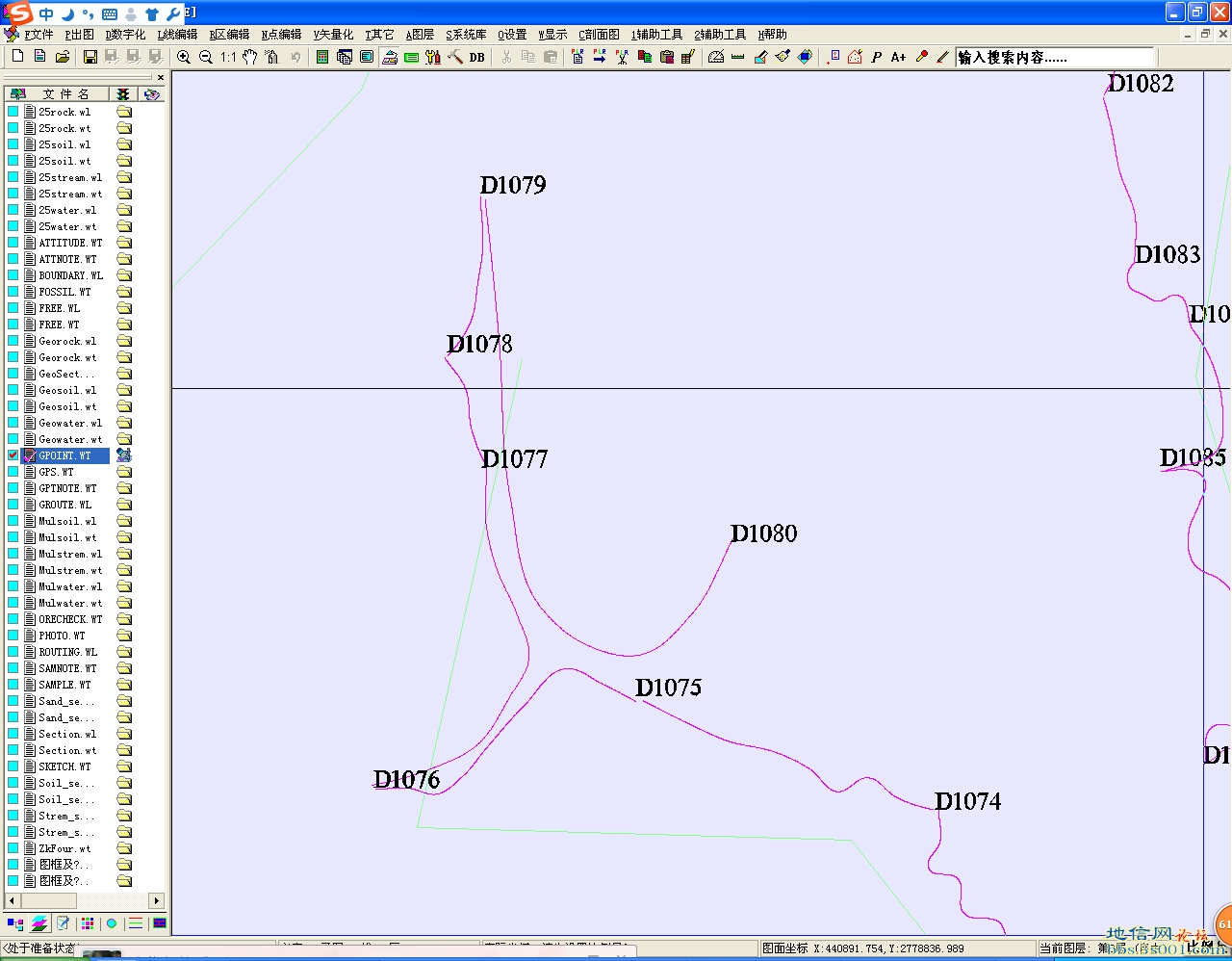Screen dimensions: 1232x961
Task: Click the New file toolbar icon
Action: (x=17, y=57)
